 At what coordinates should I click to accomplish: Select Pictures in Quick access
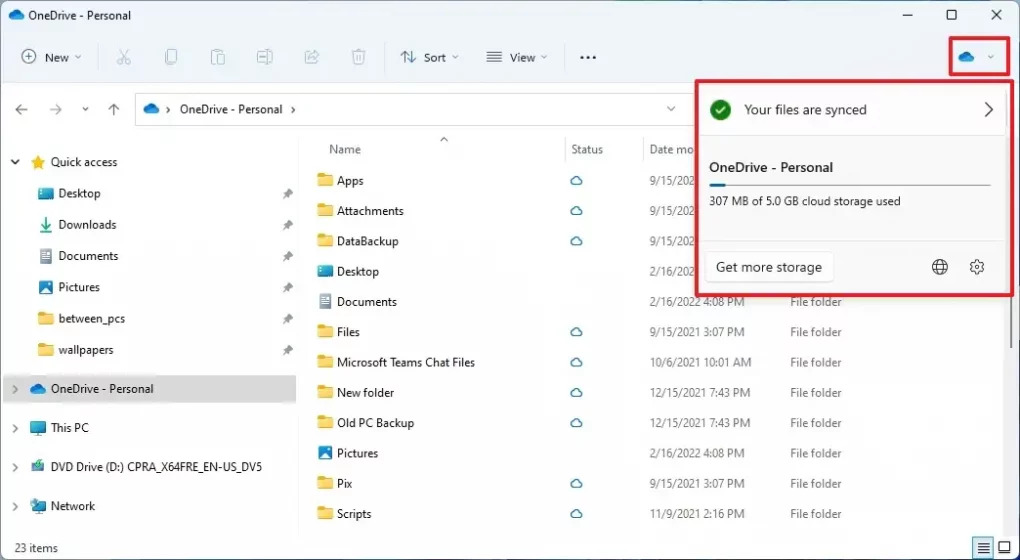click(79, 287)
